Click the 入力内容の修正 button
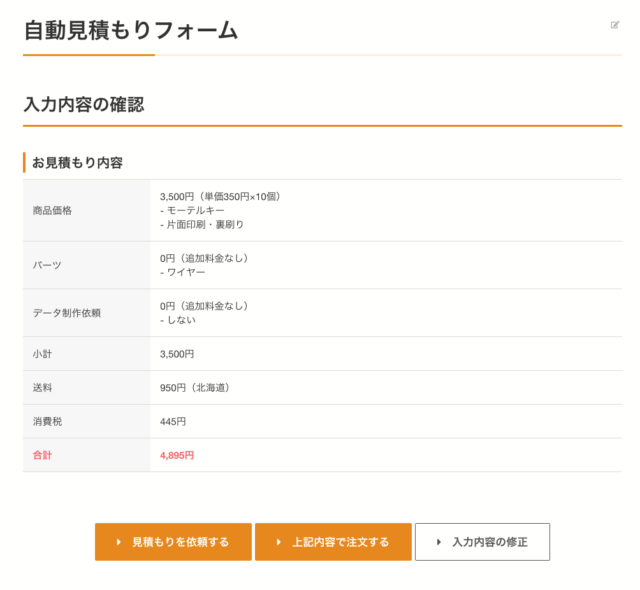640x590 pixels. point(482,542)
